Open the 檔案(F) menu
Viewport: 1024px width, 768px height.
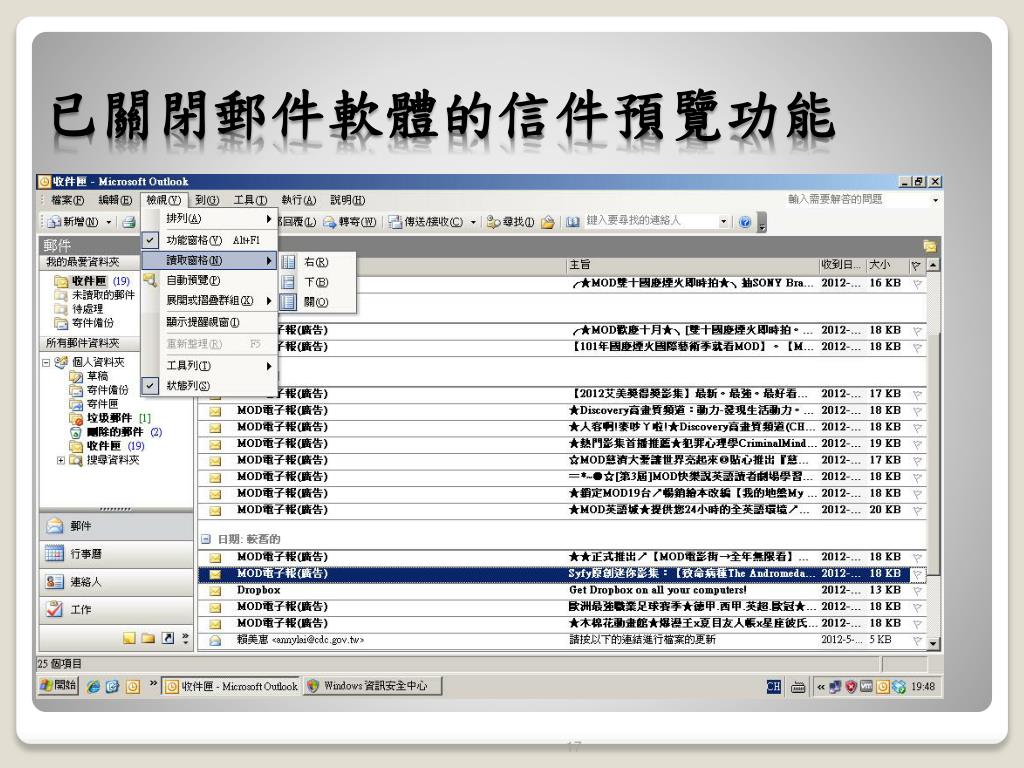tap(67, 200)
